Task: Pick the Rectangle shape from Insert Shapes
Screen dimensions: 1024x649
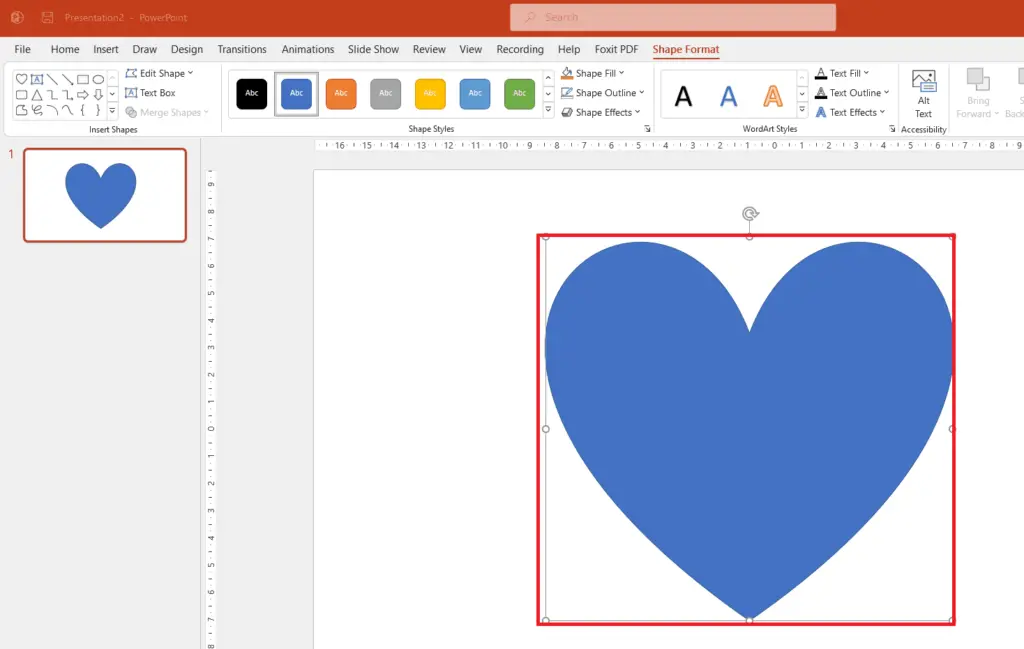Action: click(x=83, y=79)
